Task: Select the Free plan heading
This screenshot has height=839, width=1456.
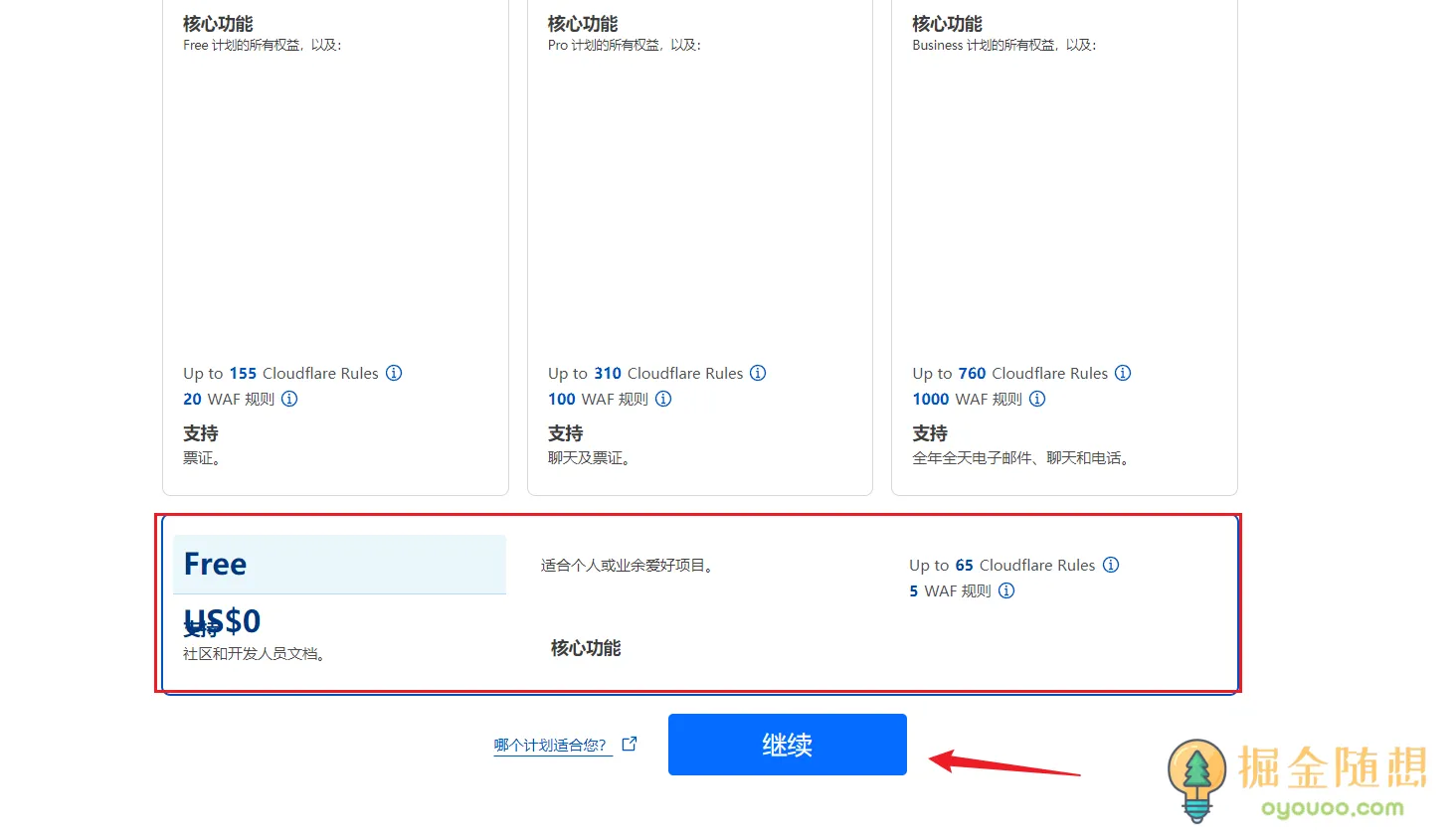Action: (216, 565)
